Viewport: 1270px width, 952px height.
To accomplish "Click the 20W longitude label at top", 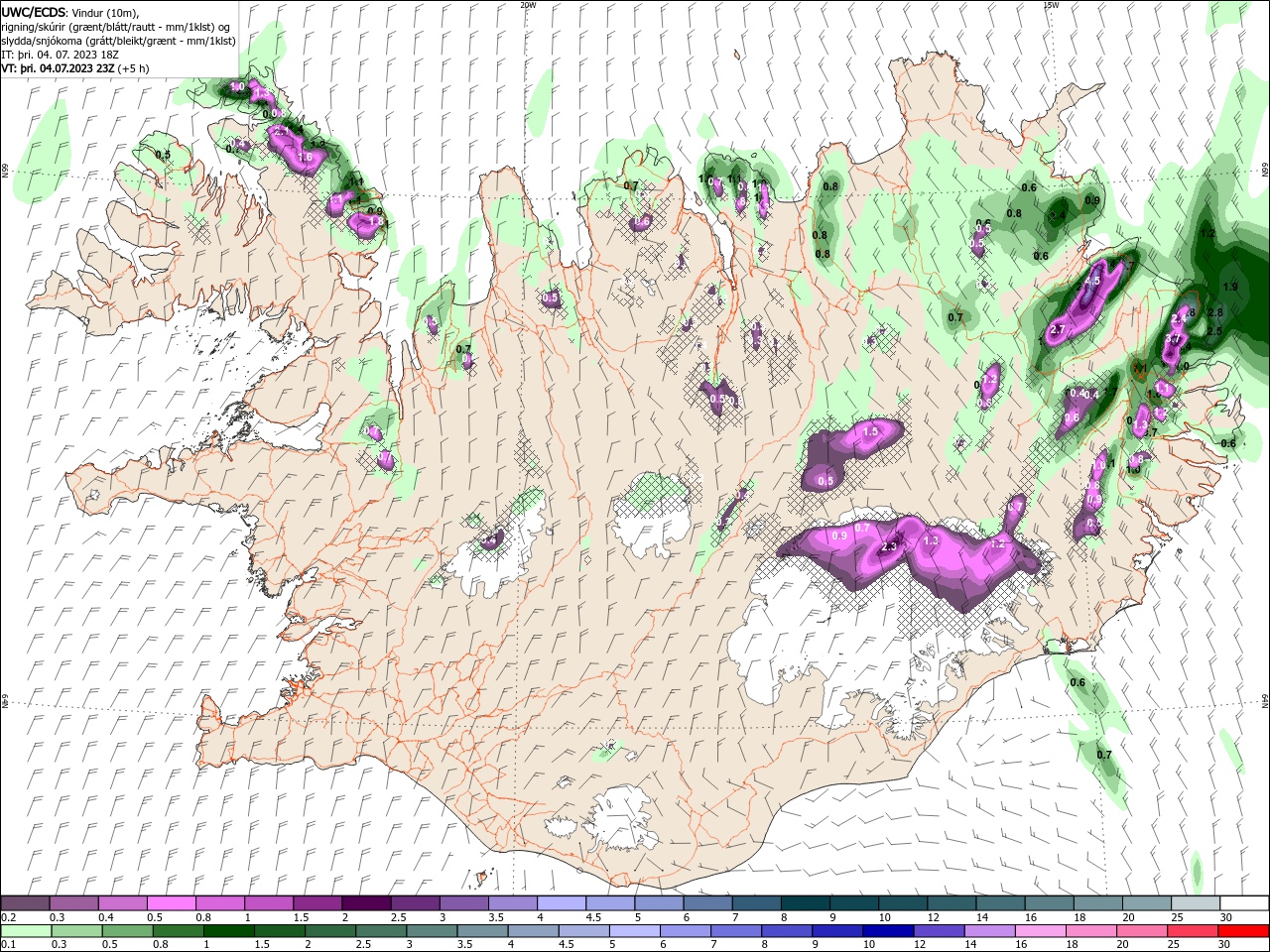I will tap(528, 5).
